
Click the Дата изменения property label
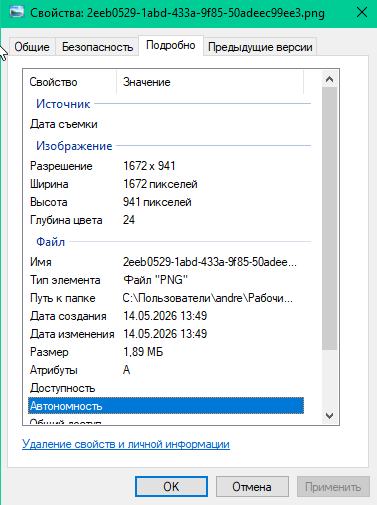point(72,334)
